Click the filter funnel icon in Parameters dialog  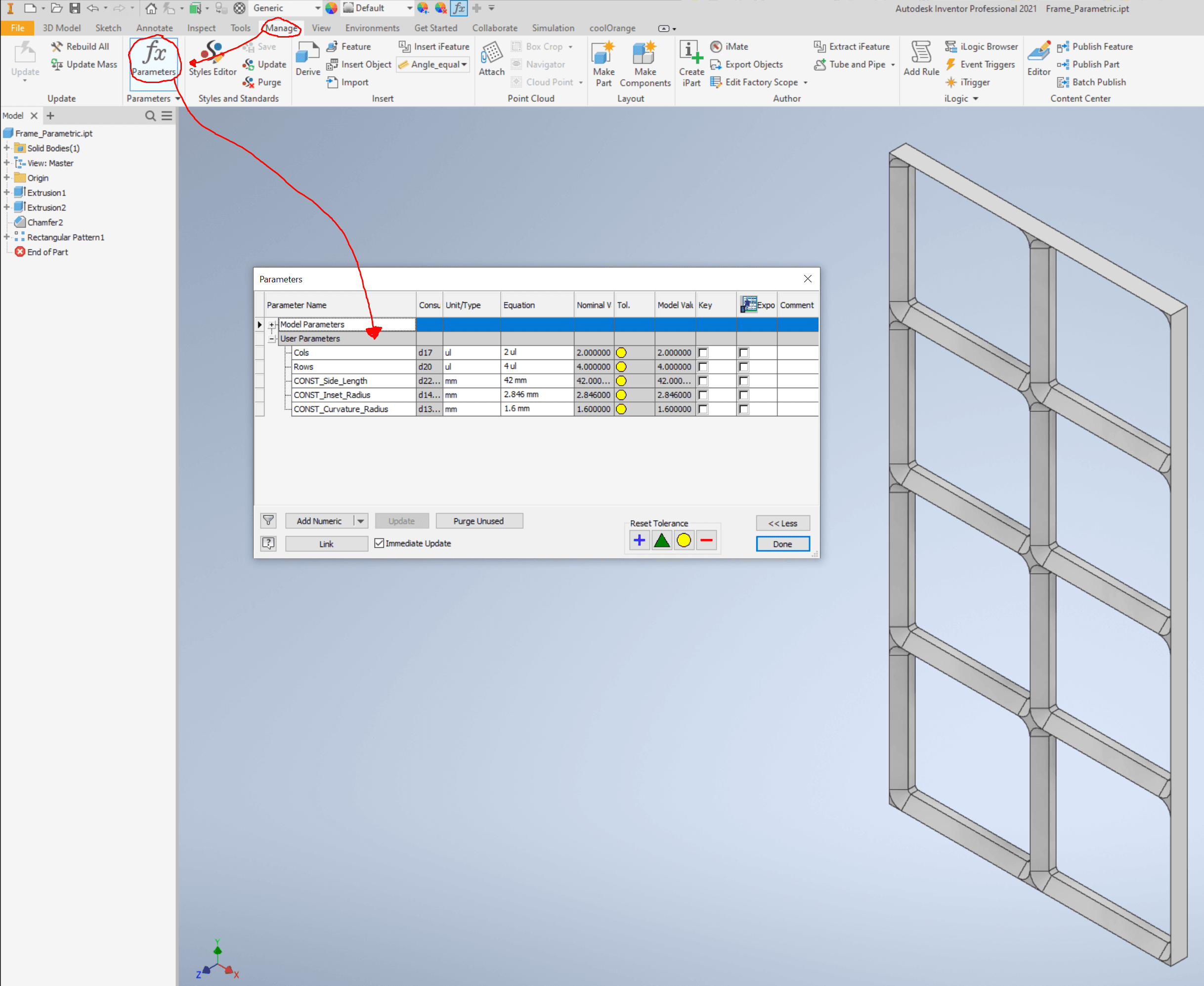268,520
